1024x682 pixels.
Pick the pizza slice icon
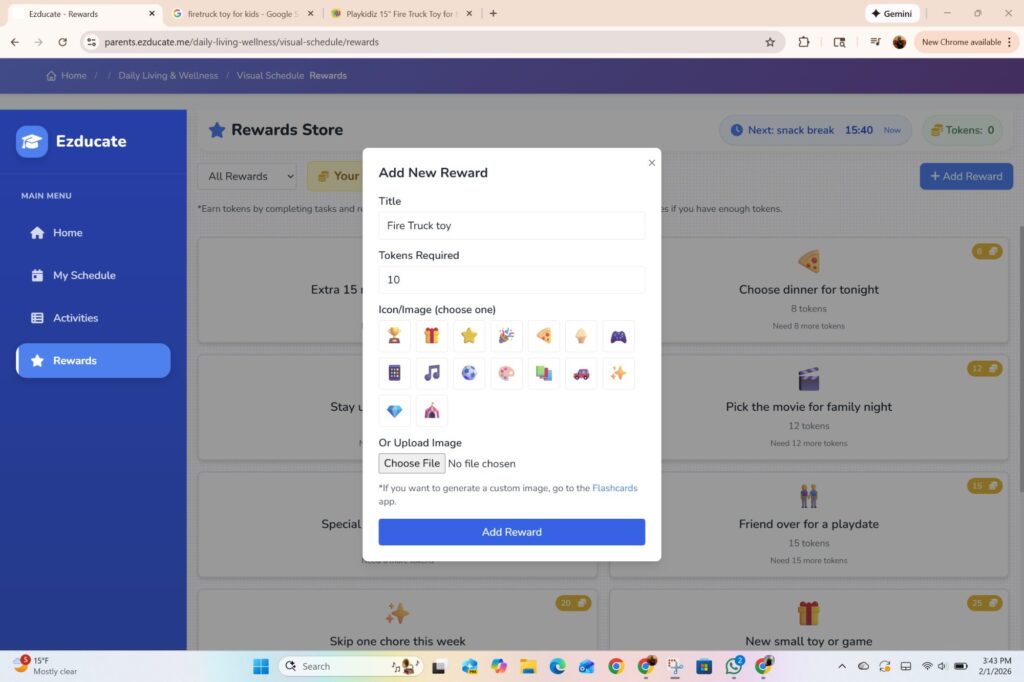[x=544, y=336]
